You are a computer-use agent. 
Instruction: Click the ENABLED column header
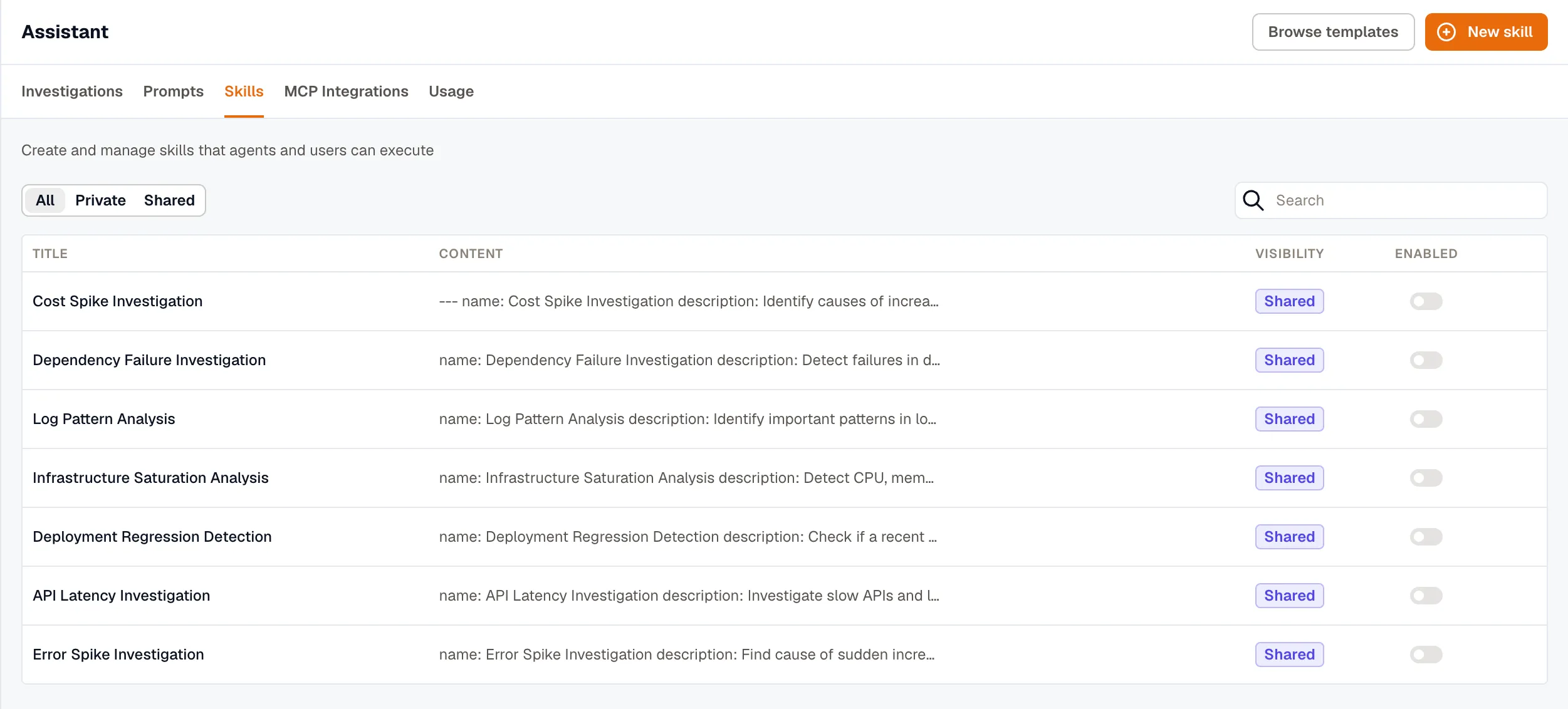pos(1426,254)
